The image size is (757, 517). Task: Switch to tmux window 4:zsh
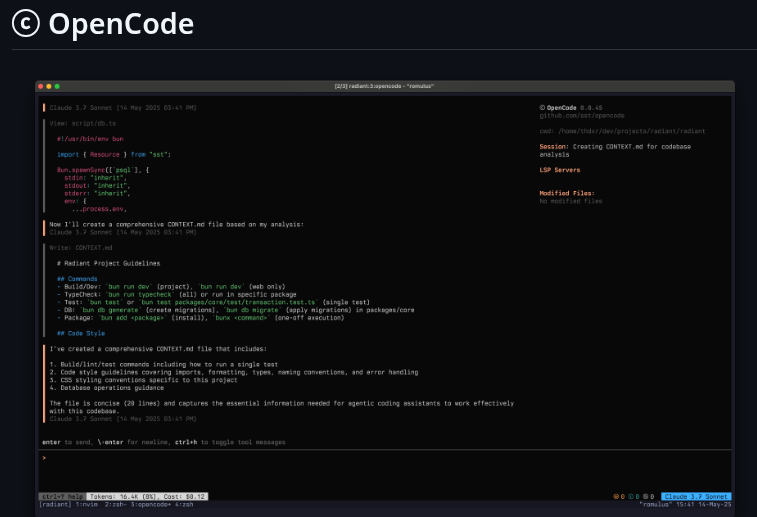(183, 504)
